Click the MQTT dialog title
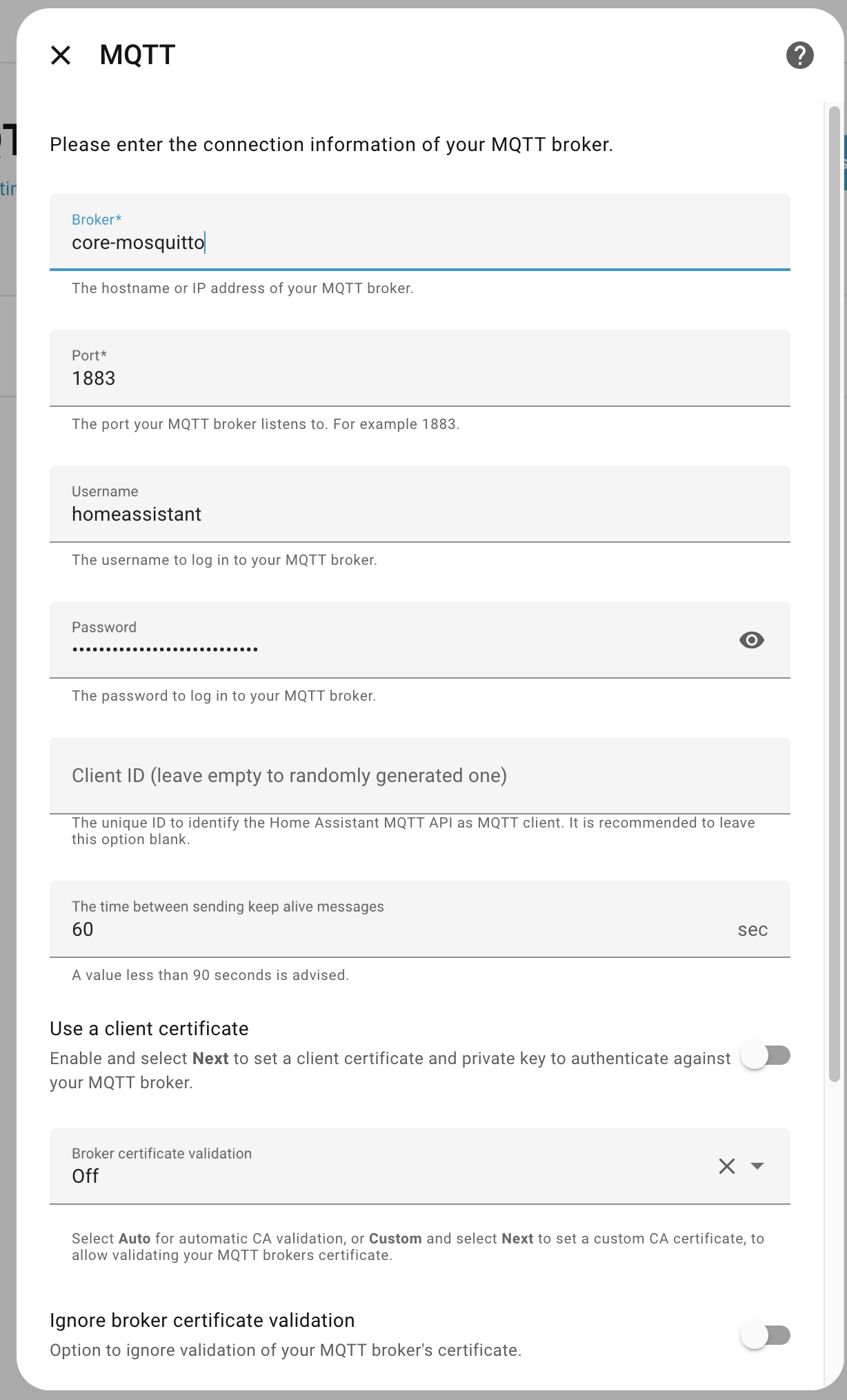This screenshot has width=847, height=1400. (137, 55)
